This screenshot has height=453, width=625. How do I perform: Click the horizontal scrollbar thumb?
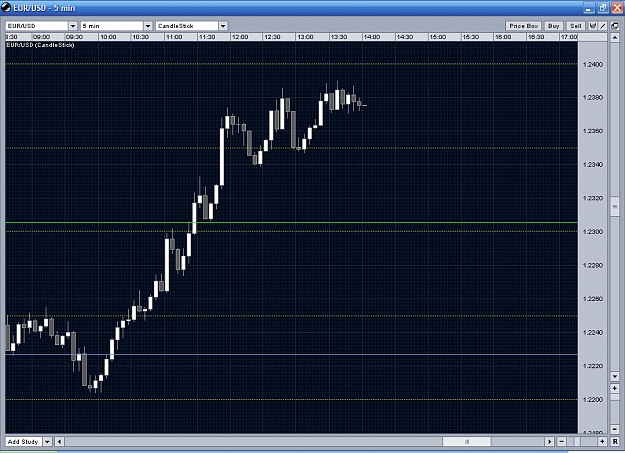(x=467, y=441)
